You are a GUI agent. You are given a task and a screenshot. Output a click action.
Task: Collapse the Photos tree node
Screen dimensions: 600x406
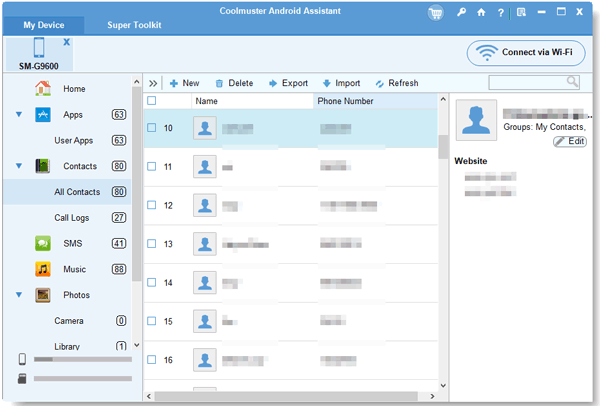tap(19, 295)
